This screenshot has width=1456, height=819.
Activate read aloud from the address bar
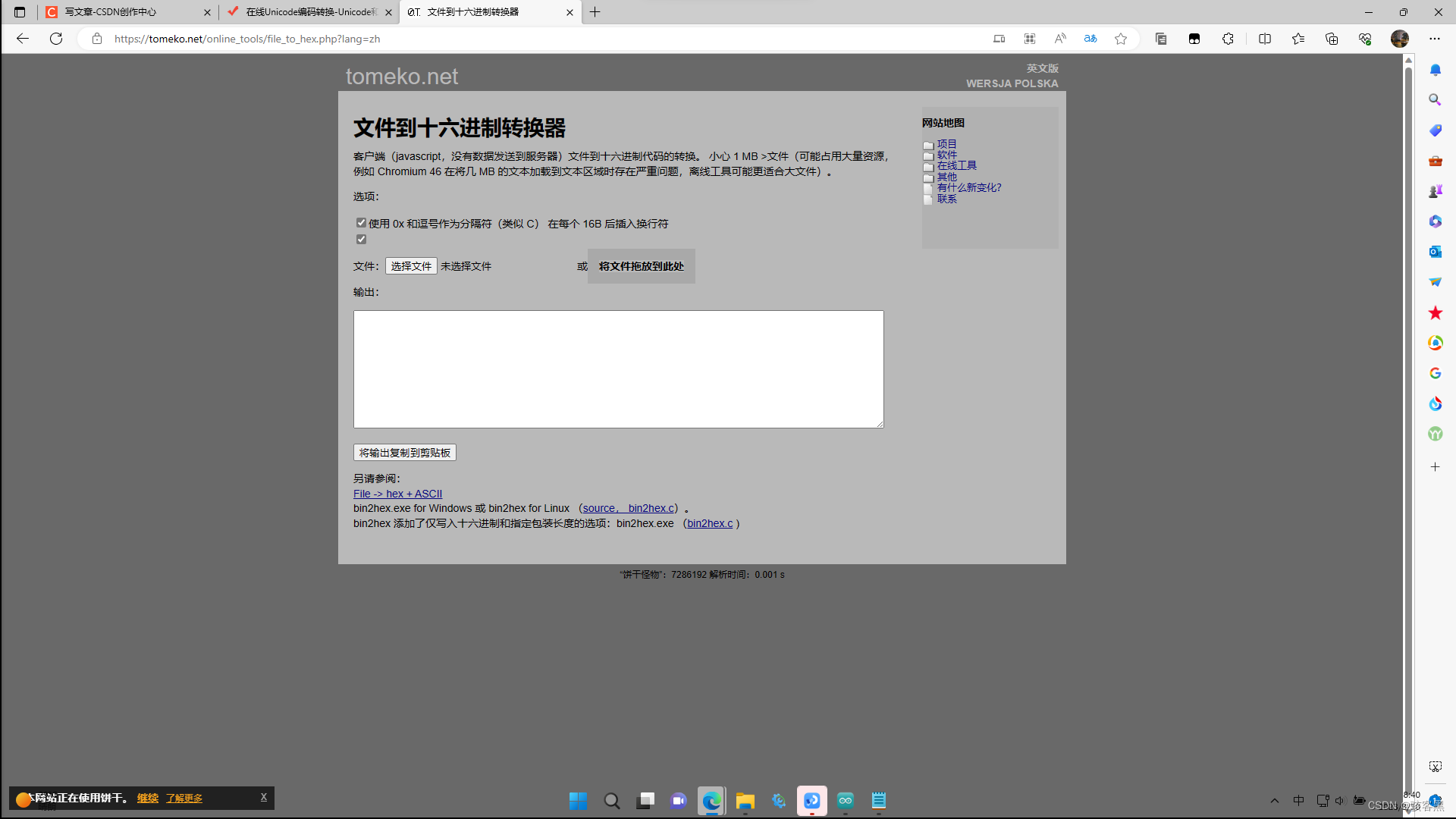tap(1059, 39)
